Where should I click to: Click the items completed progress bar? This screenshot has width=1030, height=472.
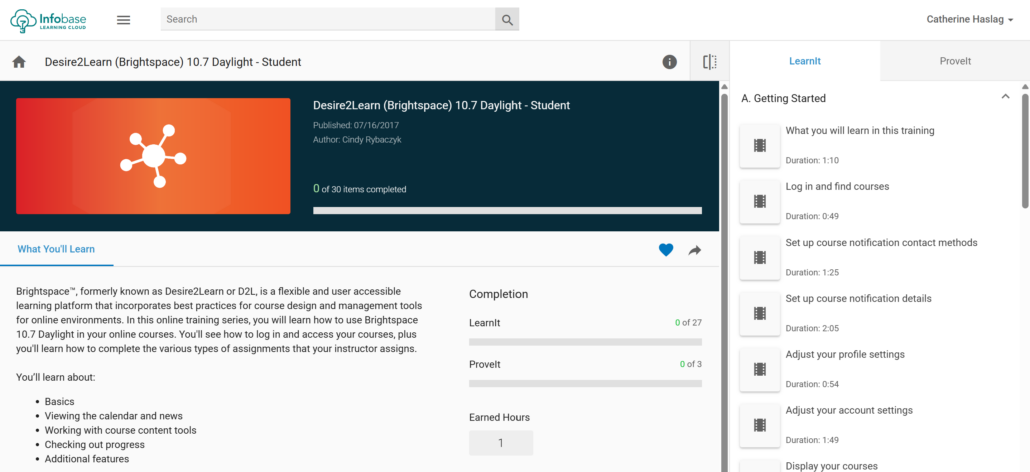(x=507, y=211)
